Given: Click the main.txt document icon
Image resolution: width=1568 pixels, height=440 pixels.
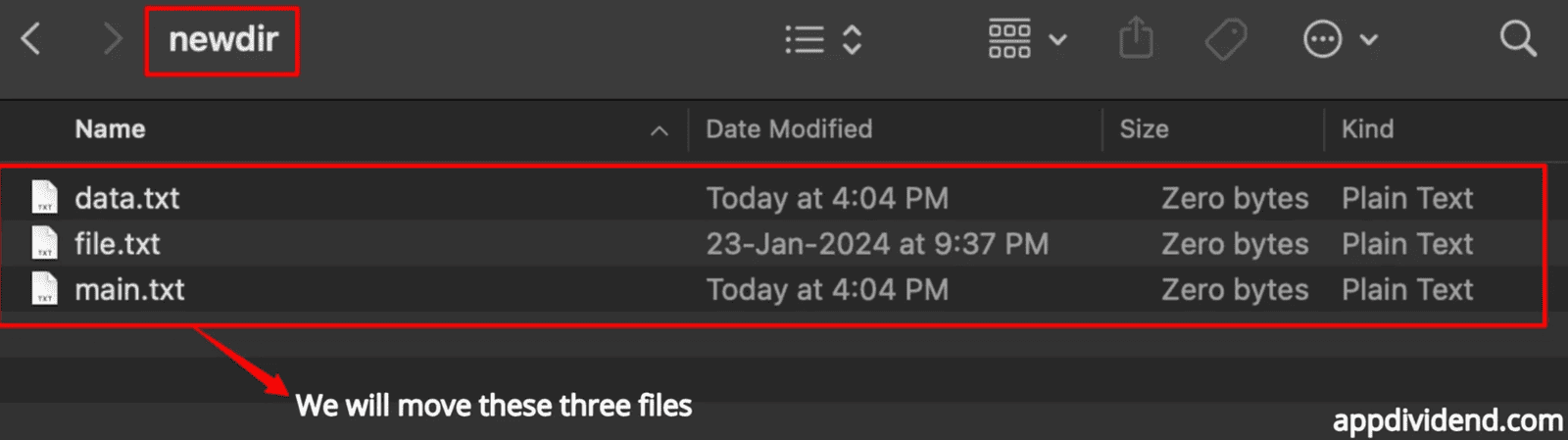Looking at the screenshot, I should (x=45, y=290).
